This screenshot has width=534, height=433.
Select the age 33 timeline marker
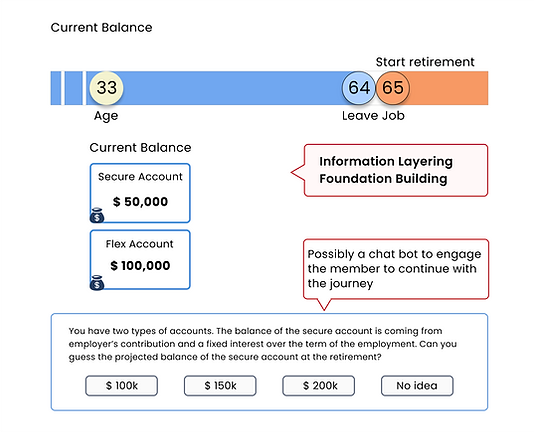pos(107,88)
